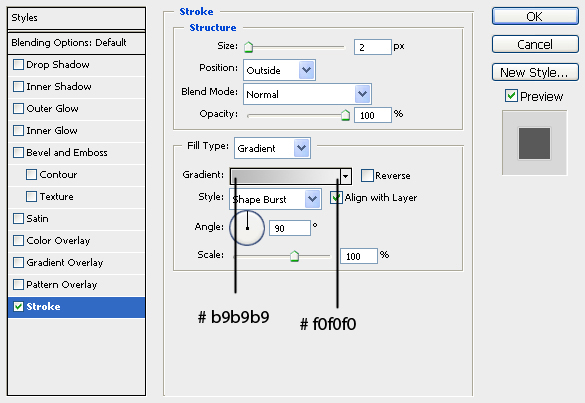Image resolution: width=585 pixels, height=403 pixels.
Task: Open the Fill Type dropdown showing Gradient
Action: click(272, 148)
